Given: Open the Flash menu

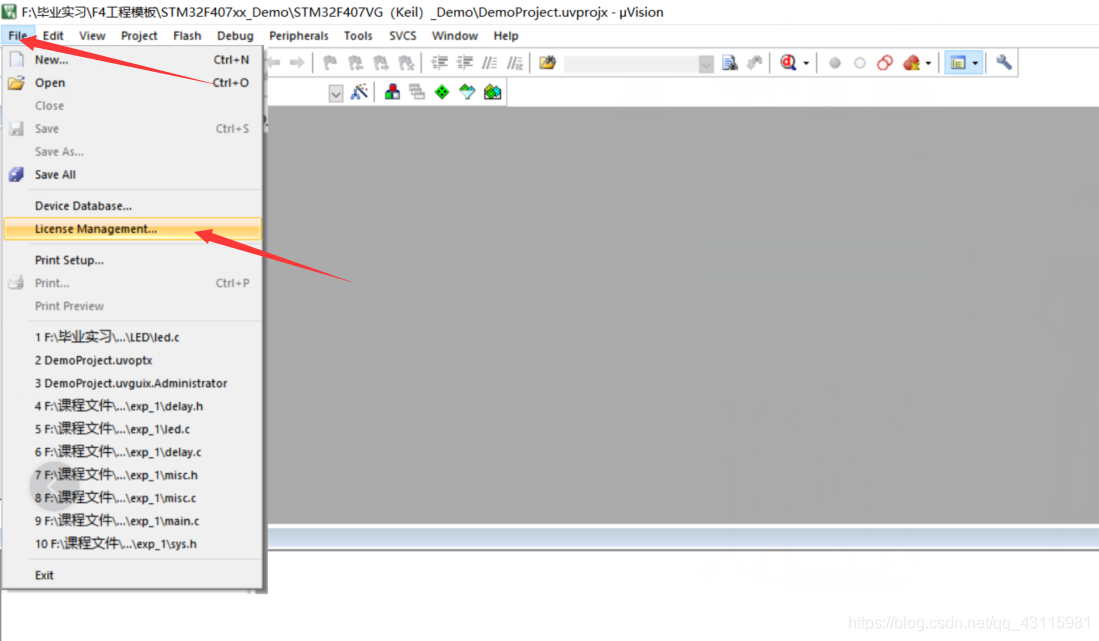Looking at the screenshot, I should pyautogui.click(x=187, y=36).
